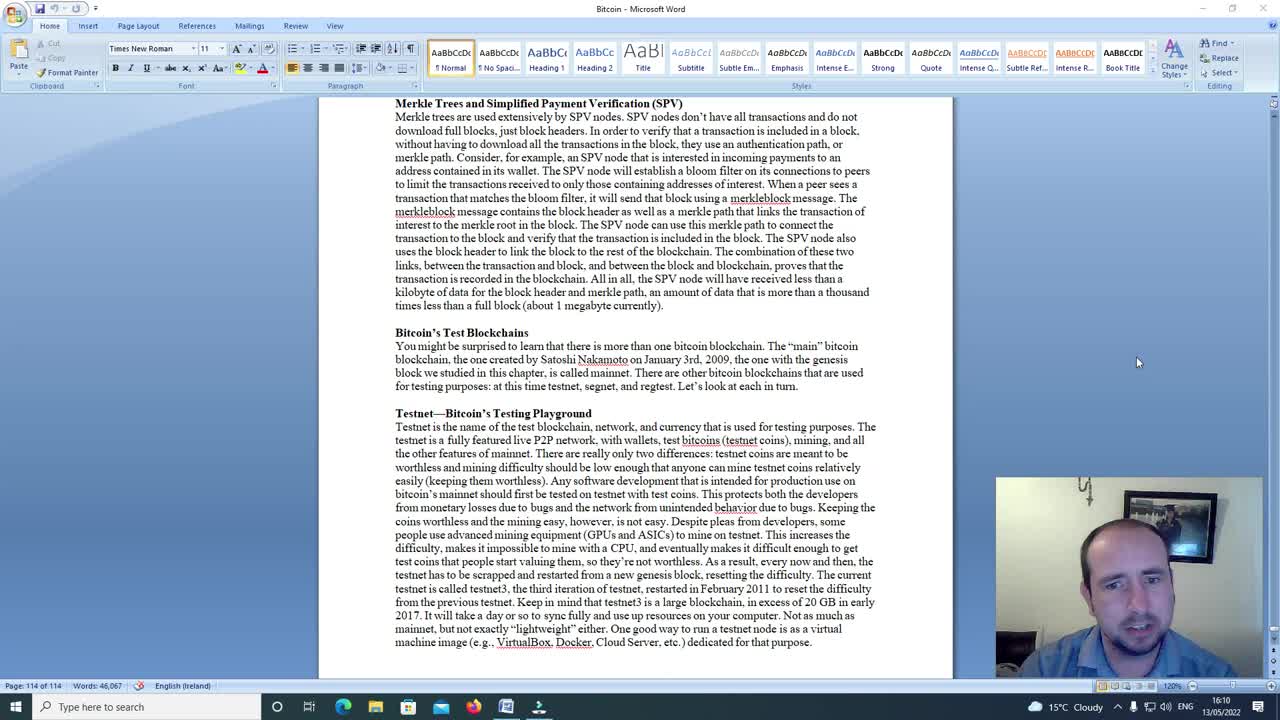Toggle bold formatting
The width and height of the screenshot is (1280, 720).
[115, 68]
